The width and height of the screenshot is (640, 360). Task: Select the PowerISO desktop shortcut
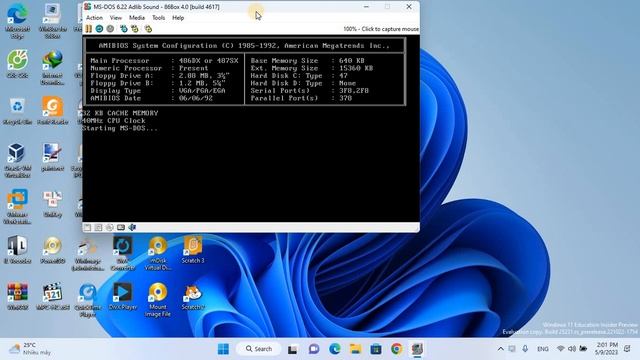(x=53, y=250)
